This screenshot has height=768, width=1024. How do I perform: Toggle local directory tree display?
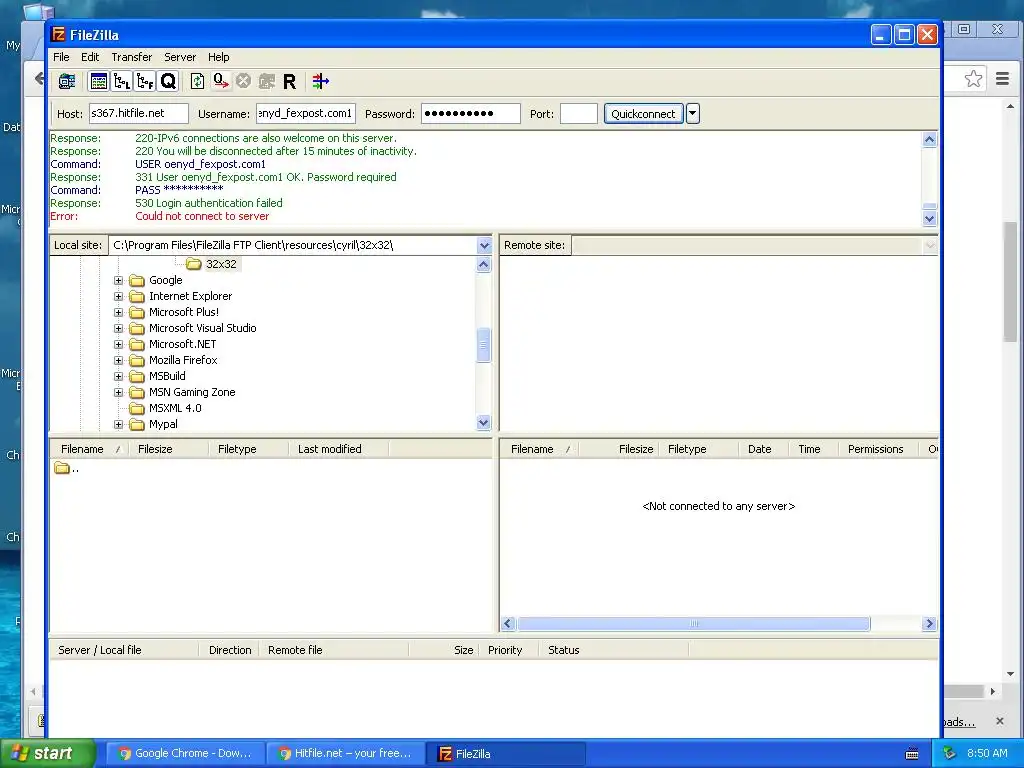click(121, 82)
